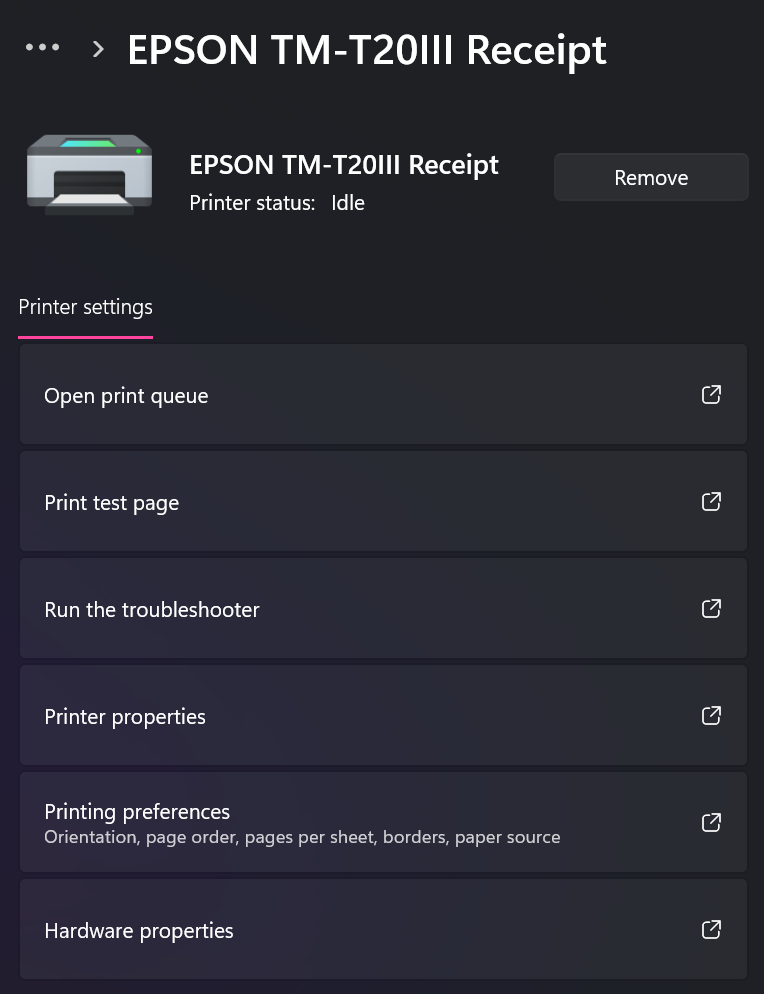Click the external-link icon beside Open print queue
The image size is (764, 994).
[x=711, y=394]
